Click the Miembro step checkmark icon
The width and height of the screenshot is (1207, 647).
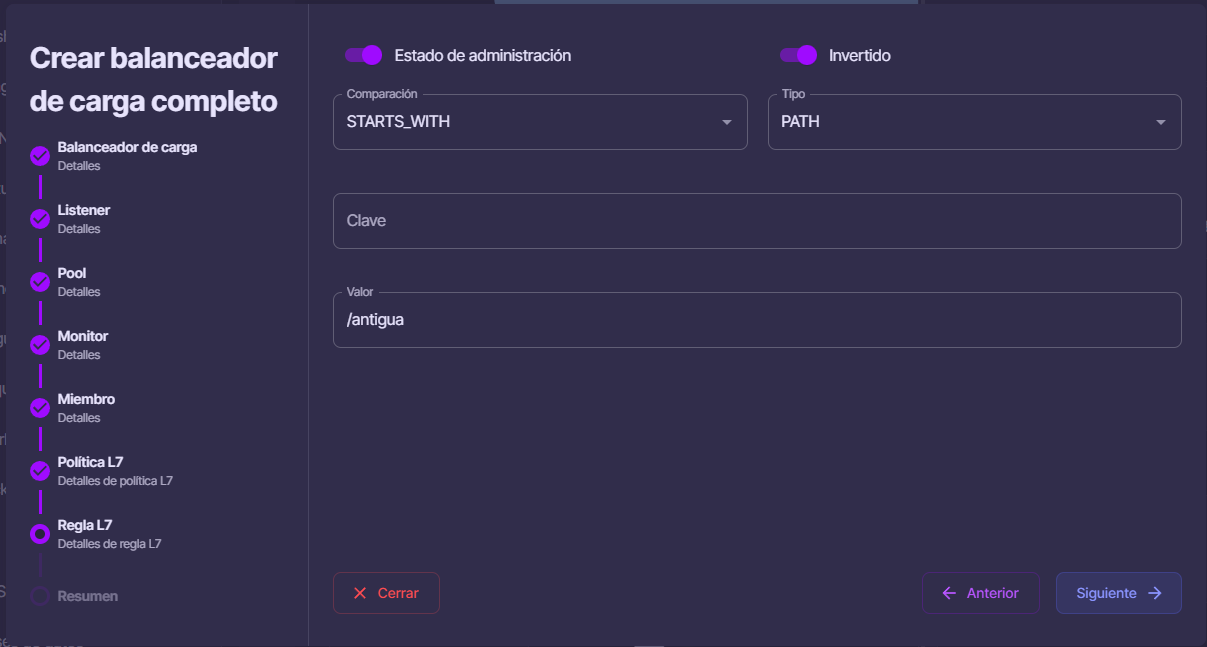(x=40, y=408)
